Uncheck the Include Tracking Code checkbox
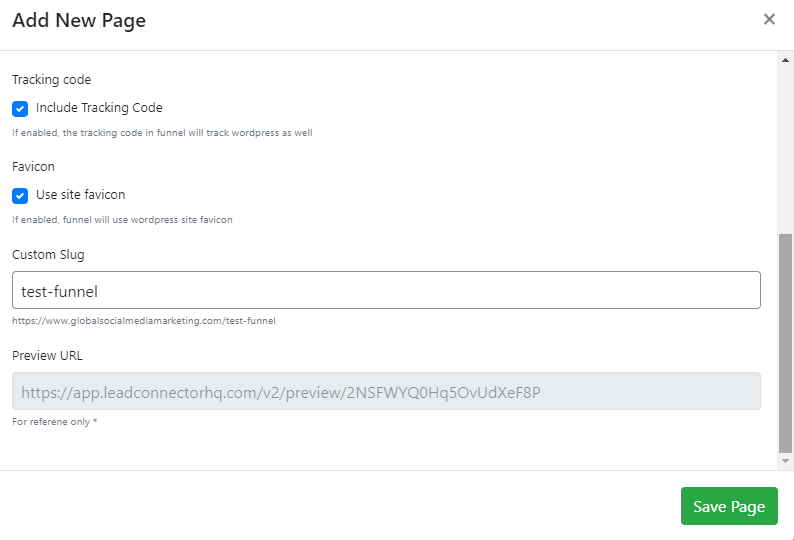Image resolution: width=794 pixels, height=540 pixels. point(20,108)
